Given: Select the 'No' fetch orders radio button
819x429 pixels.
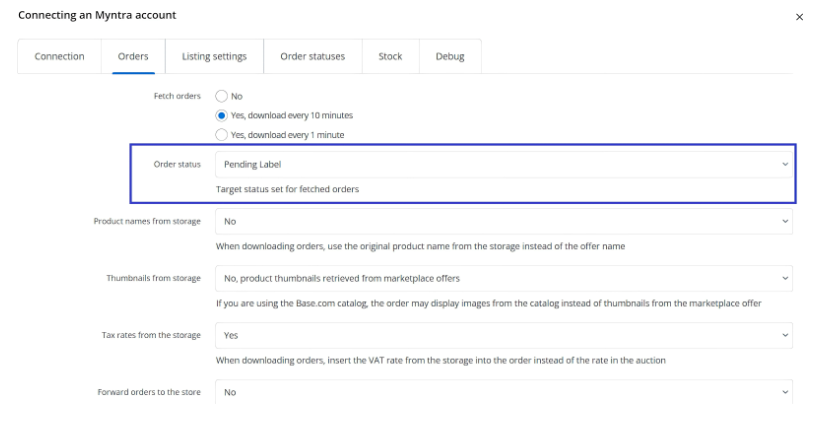Looking at the screenshot, I should click(222, 96).
